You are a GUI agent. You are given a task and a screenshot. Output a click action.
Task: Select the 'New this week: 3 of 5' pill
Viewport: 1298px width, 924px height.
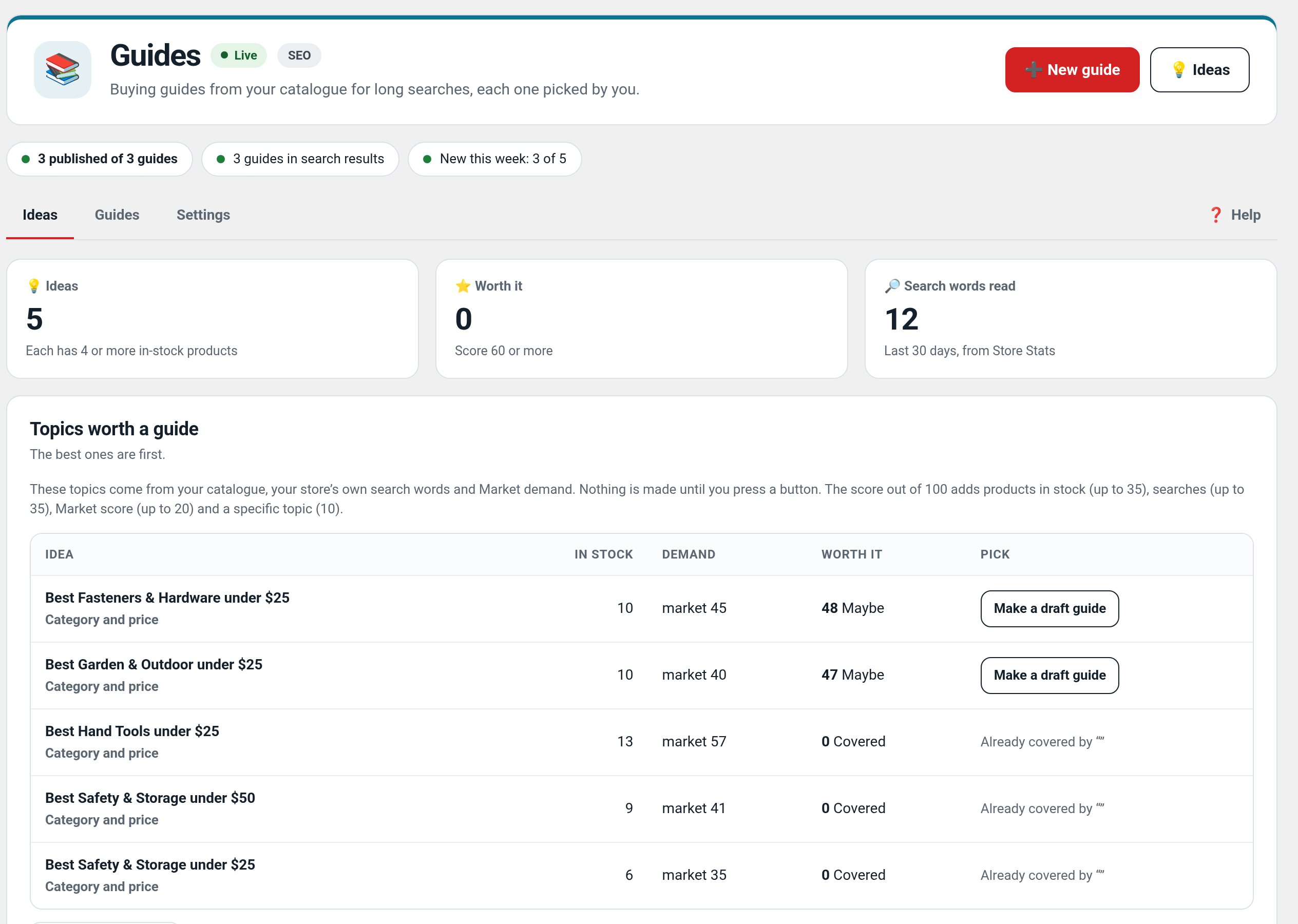tap(494, 159)
